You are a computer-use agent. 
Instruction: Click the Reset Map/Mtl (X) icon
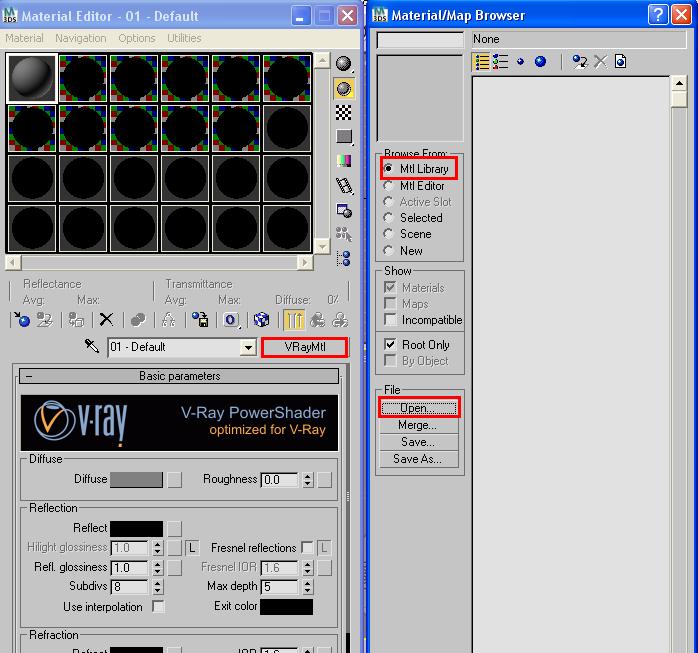(x=106, y=320)
